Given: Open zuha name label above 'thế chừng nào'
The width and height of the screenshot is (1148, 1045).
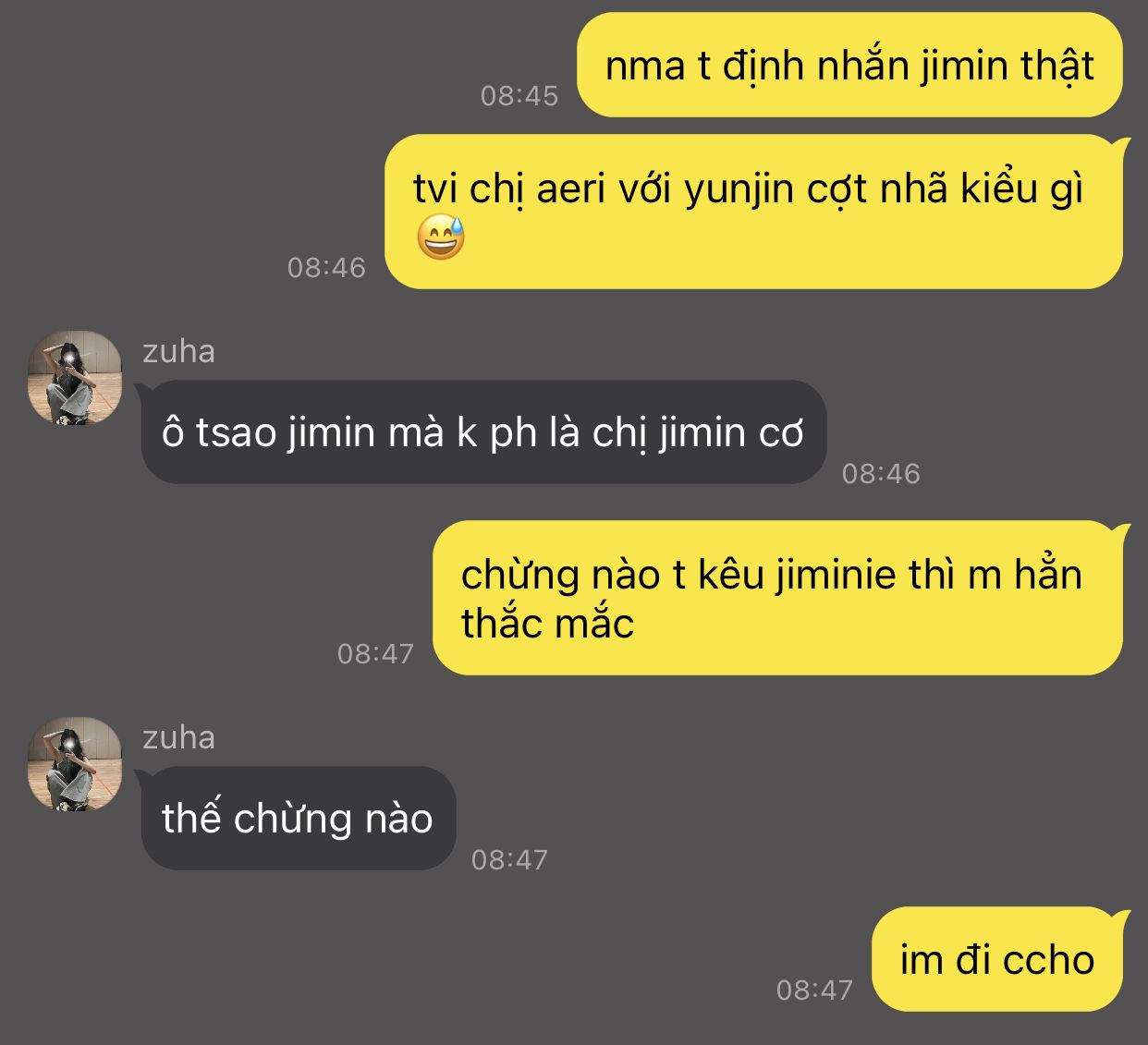Looking at the screenshot, I should pos(178,738).
